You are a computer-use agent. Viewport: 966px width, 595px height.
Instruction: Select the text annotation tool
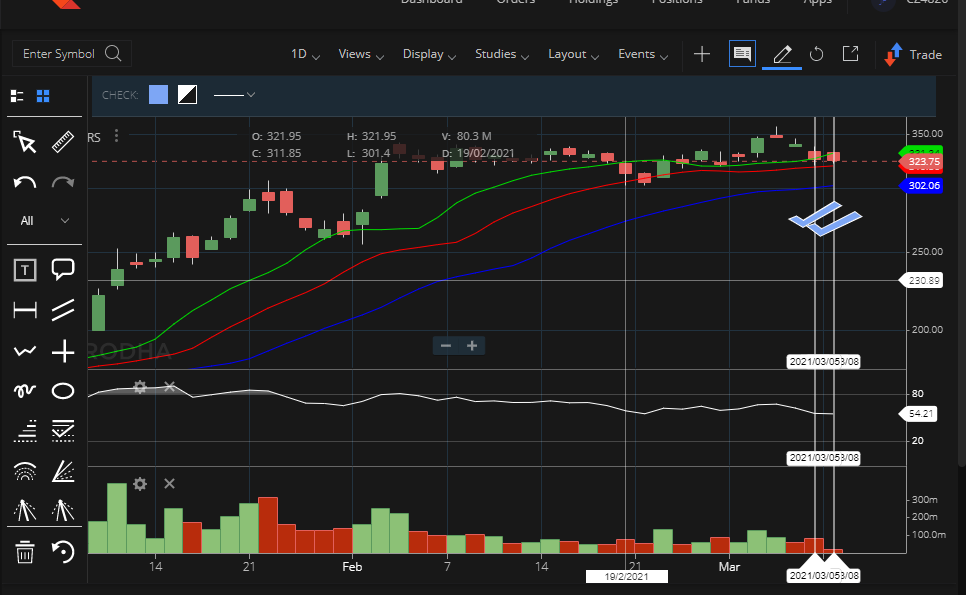tap(25, 270)
